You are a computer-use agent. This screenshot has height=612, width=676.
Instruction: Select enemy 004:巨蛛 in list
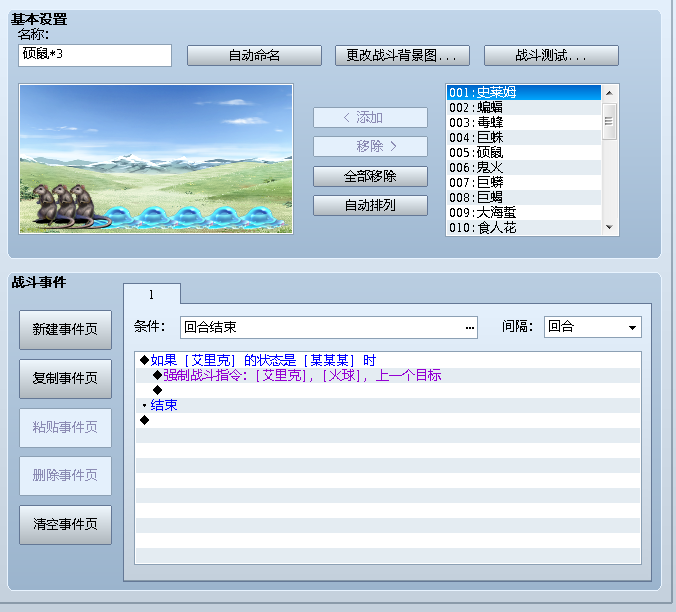[x=524, y=137]
